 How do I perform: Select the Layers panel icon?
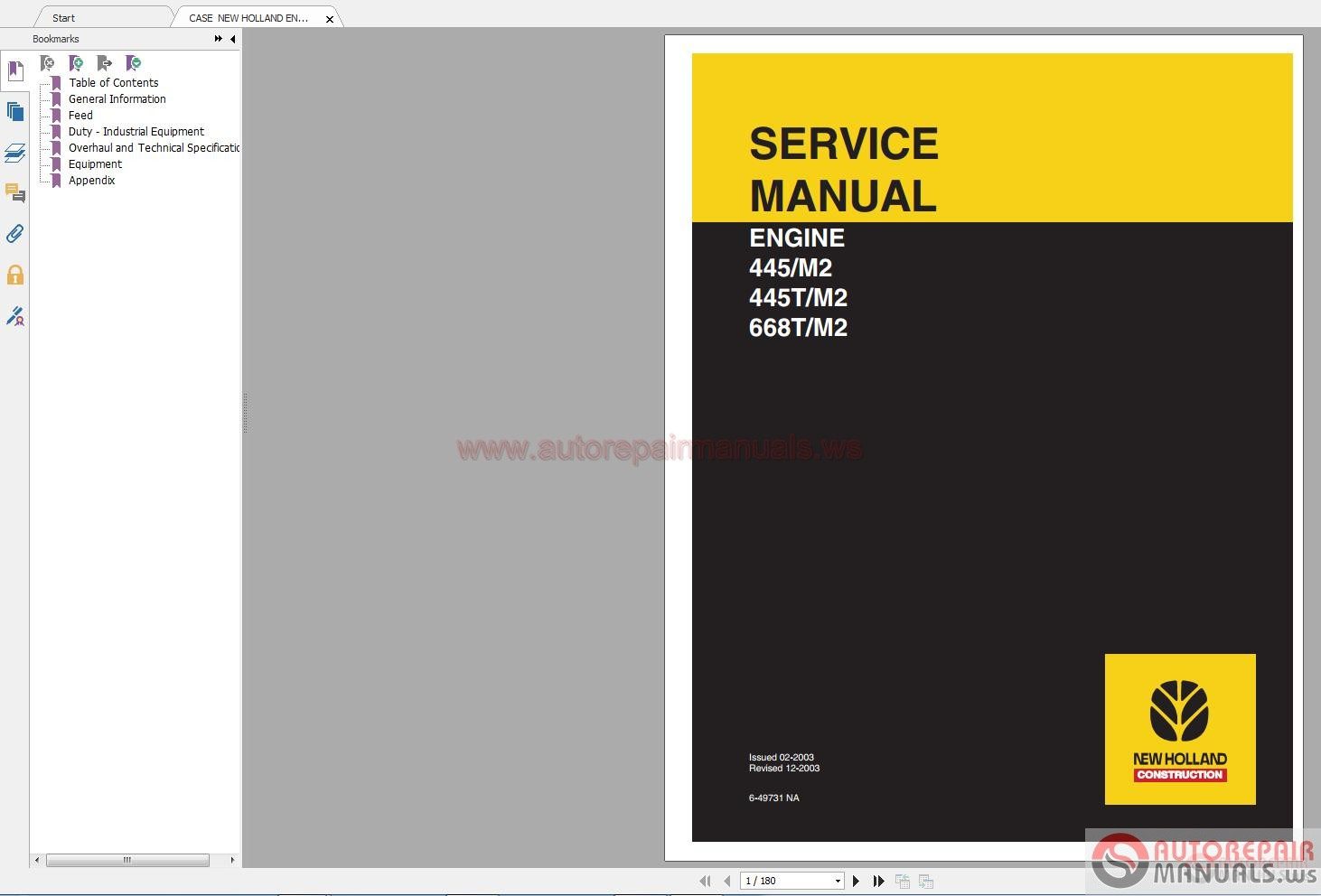15,153
